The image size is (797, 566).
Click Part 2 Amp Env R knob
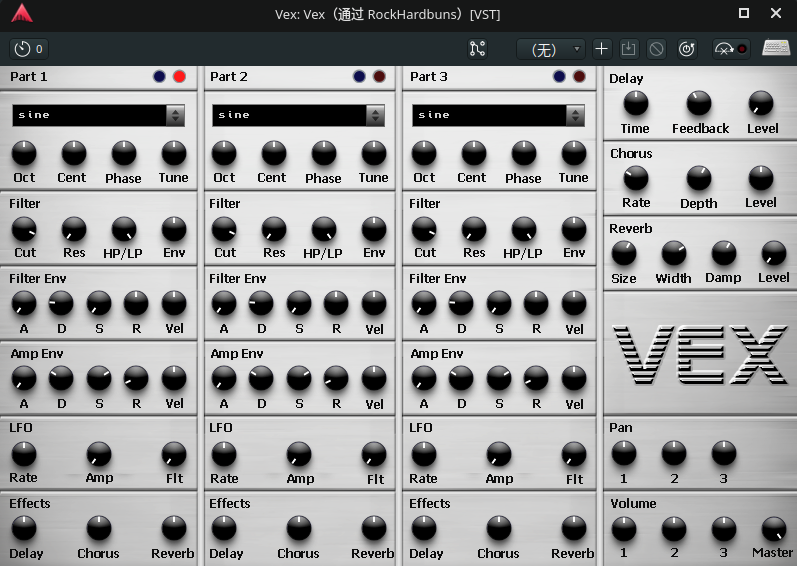click(336, 379)
